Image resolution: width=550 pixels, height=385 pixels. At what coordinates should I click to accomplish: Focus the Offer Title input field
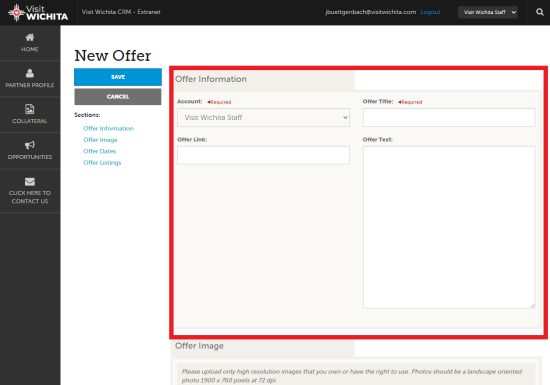pos(449,117)
